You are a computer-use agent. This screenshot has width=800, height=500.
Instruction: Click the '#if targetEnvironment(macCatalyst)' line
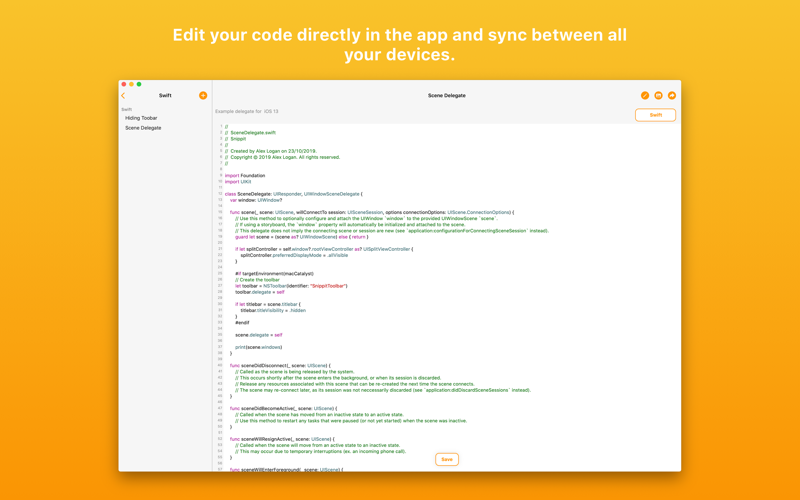[274, 273]
